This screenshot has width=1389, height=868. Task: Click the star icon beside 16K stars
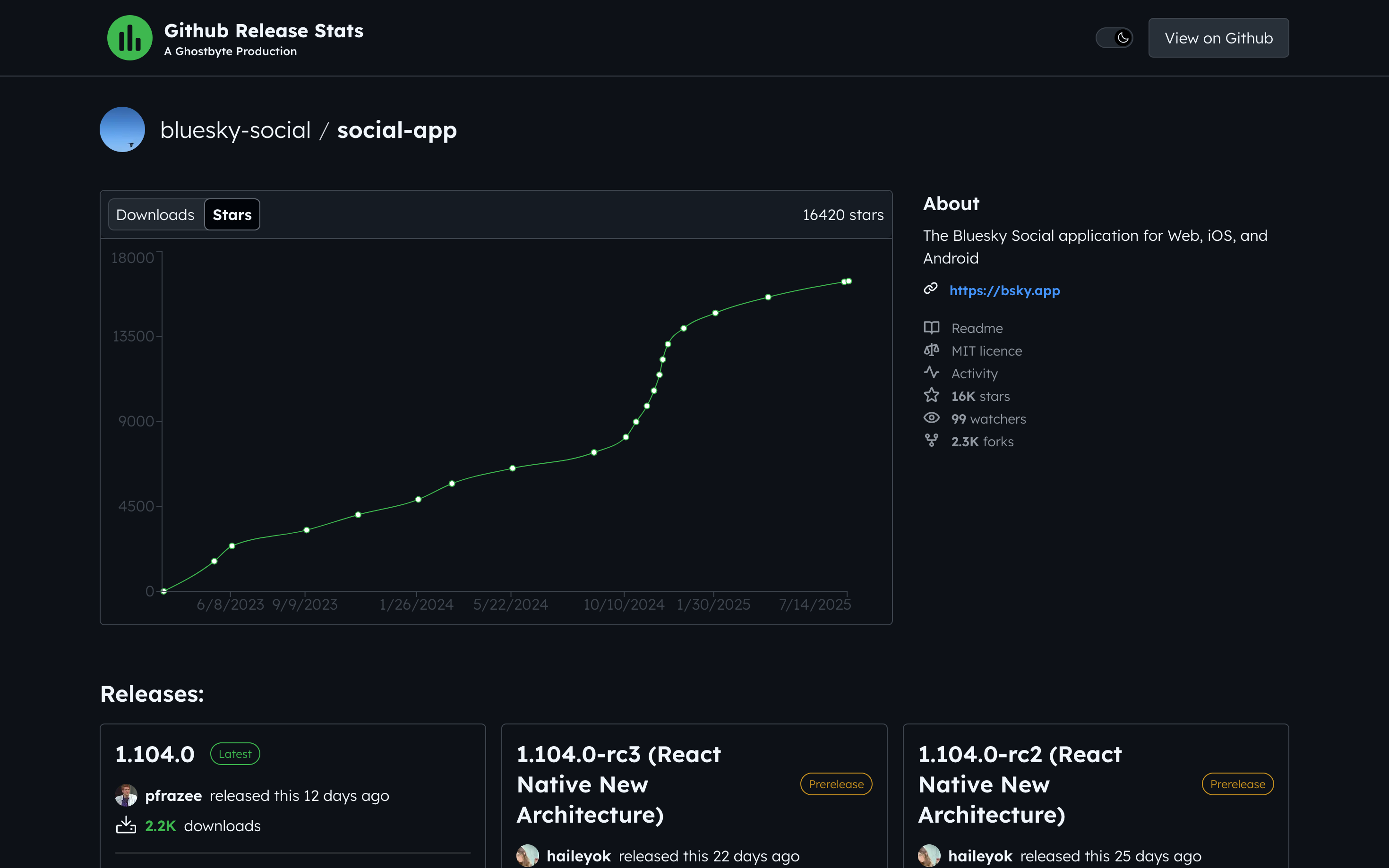coord(931,396)
